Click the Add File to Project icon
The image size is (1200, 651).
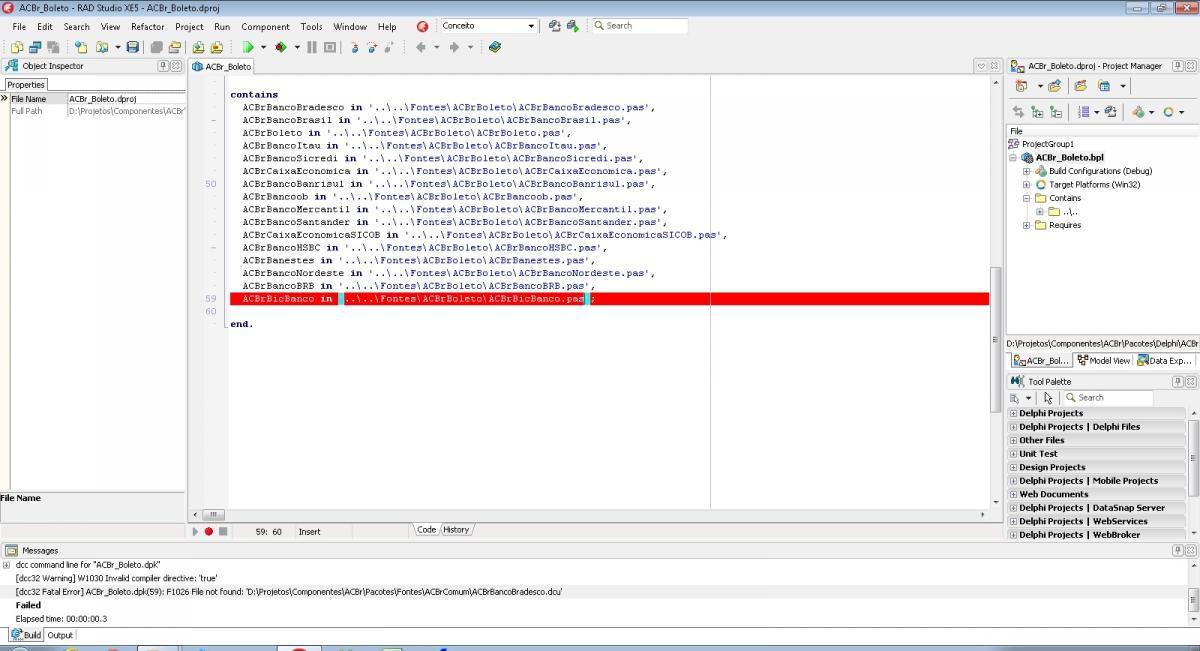pyautogui.click(x=198, y=46)
